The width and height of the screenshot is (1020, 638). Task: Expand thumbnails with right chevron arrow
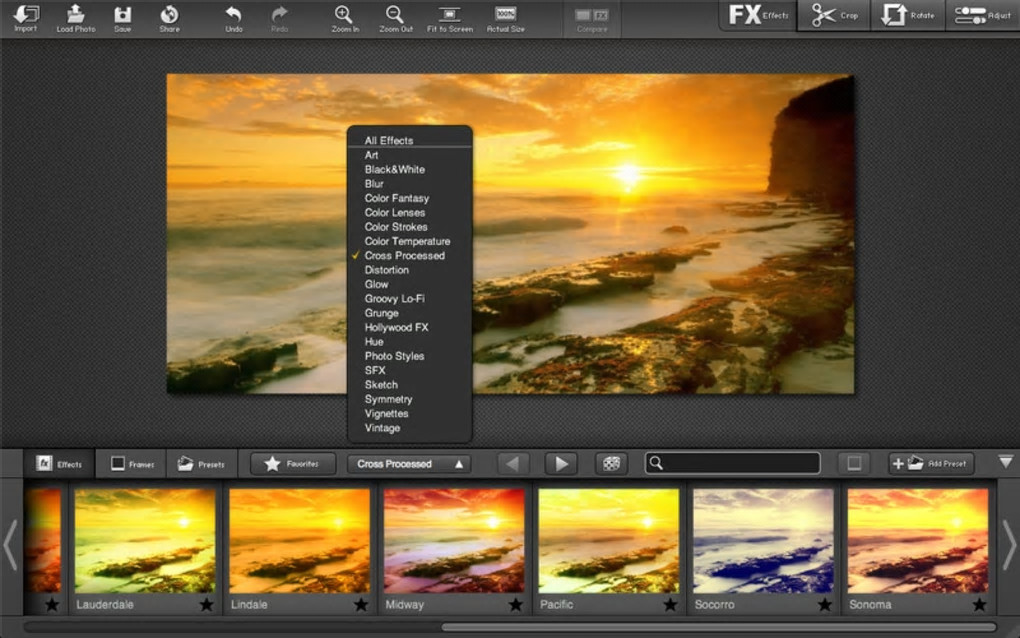pyautogui.click(x=1009, y=545)
